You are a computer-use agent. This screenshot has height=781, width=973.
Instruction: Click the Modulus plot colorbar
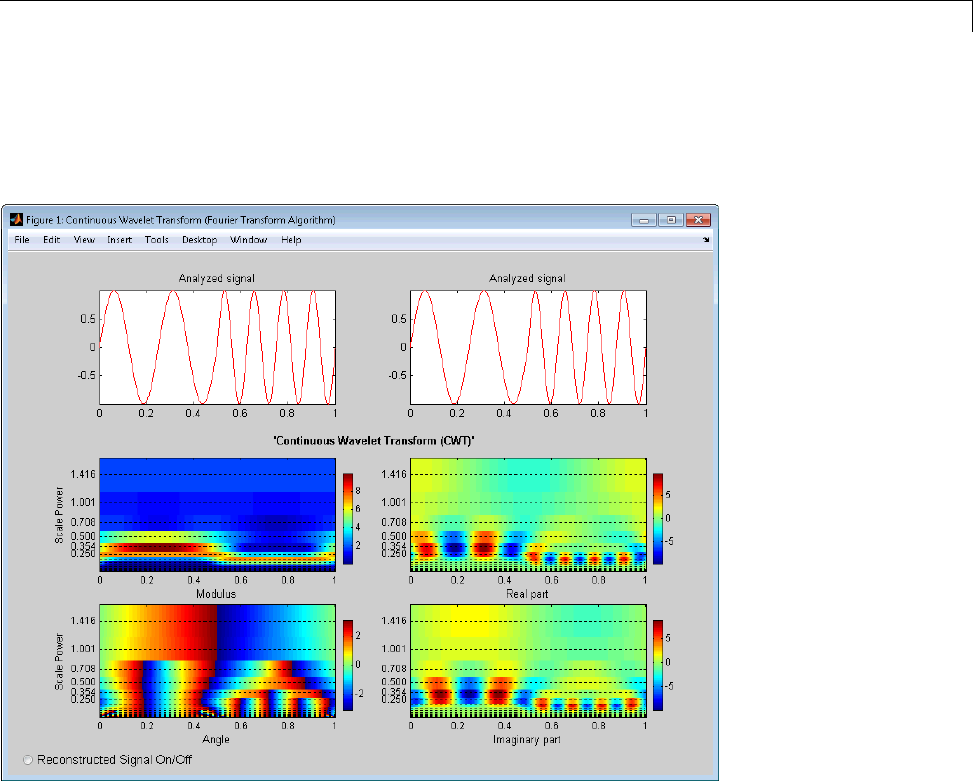[347, 518]
